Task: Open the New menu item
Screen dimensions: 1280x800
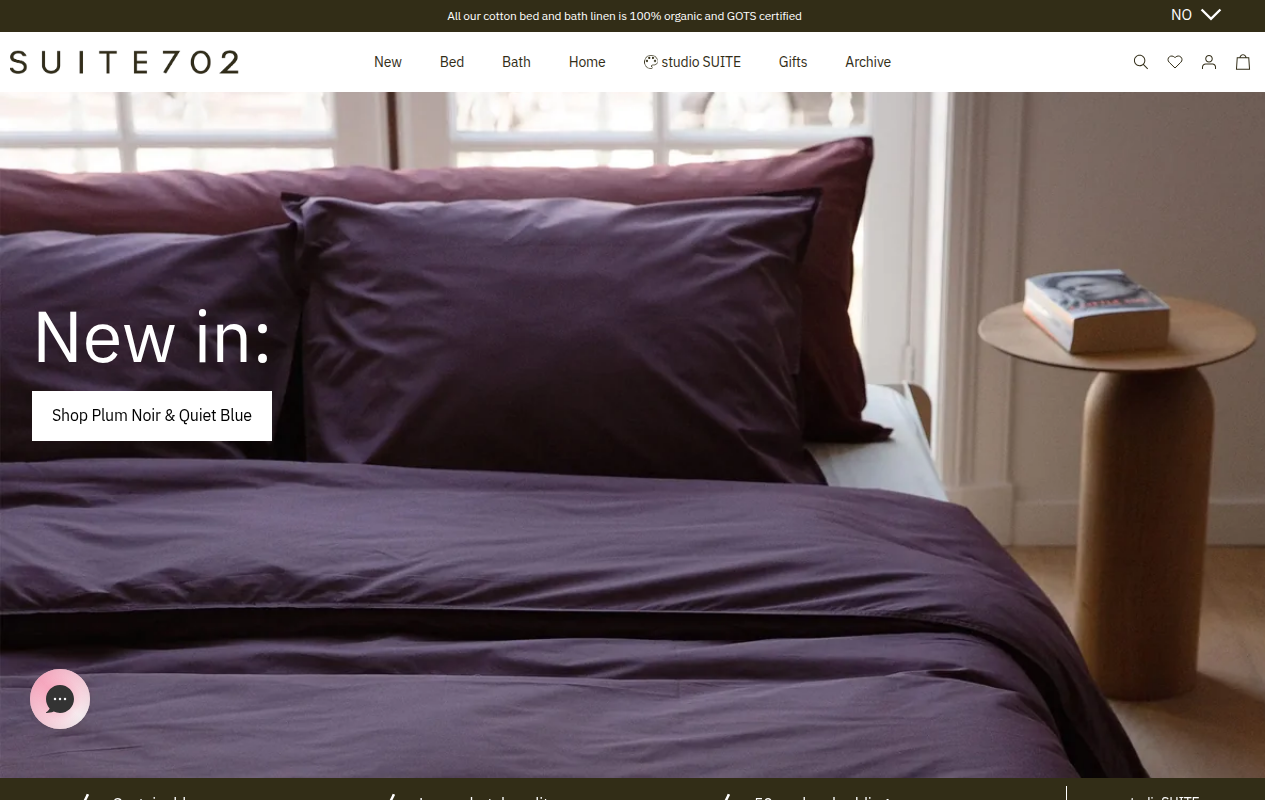Action: point(388,62)
